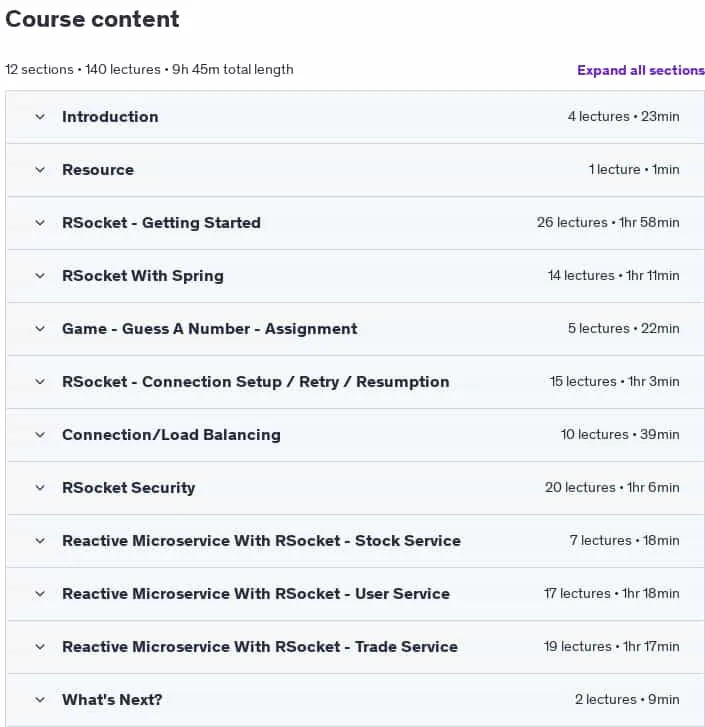705x727 pixels.
Task: Expand the Trade Service section chevron
Action: pyautogui.click(x=40, y=647)
